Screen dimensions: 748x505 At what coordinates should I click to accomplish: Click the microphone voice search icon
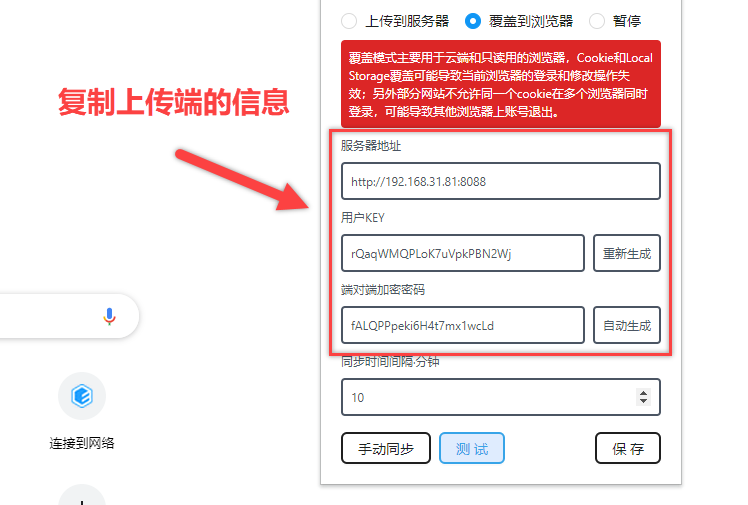coord(109,316)
